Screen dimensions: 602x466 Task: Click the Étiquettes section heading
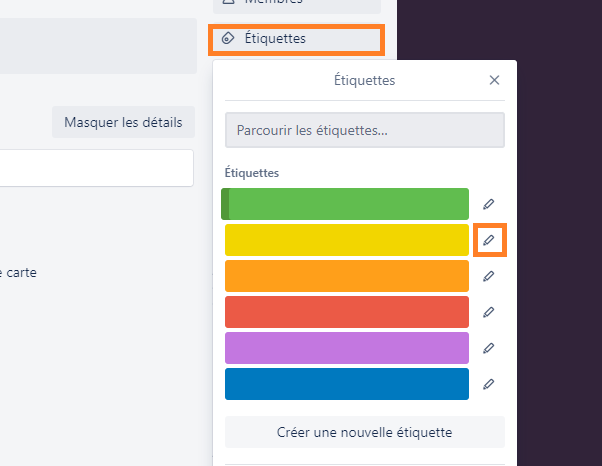pos(252,173)
